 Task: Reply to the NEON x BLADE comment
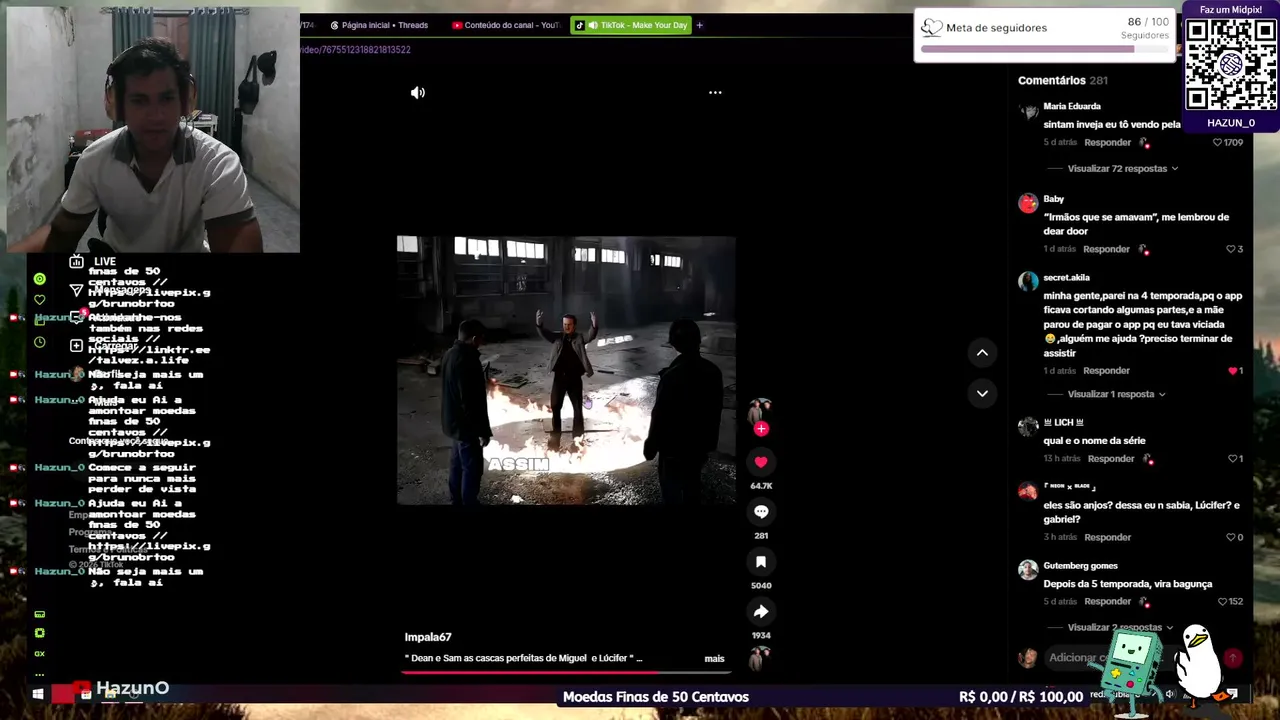coord(1107,537)
